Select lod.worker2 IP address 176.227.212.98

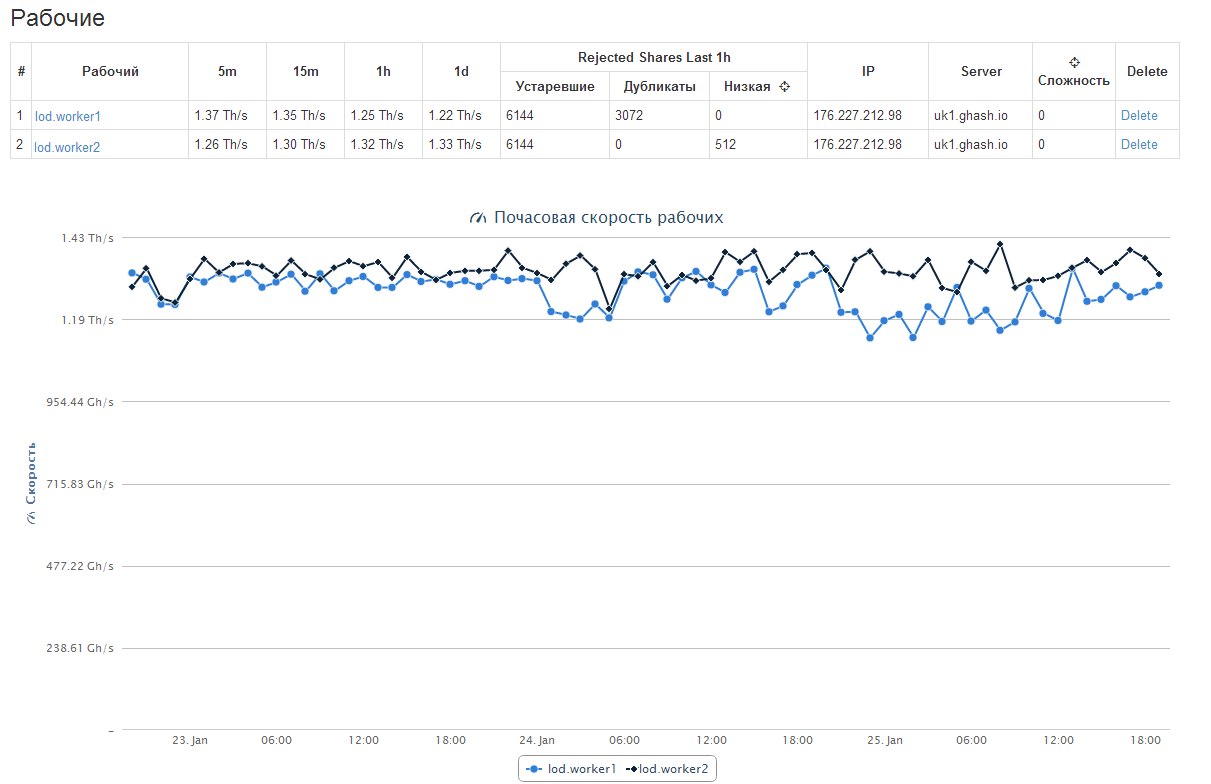(x=868, y=145)
